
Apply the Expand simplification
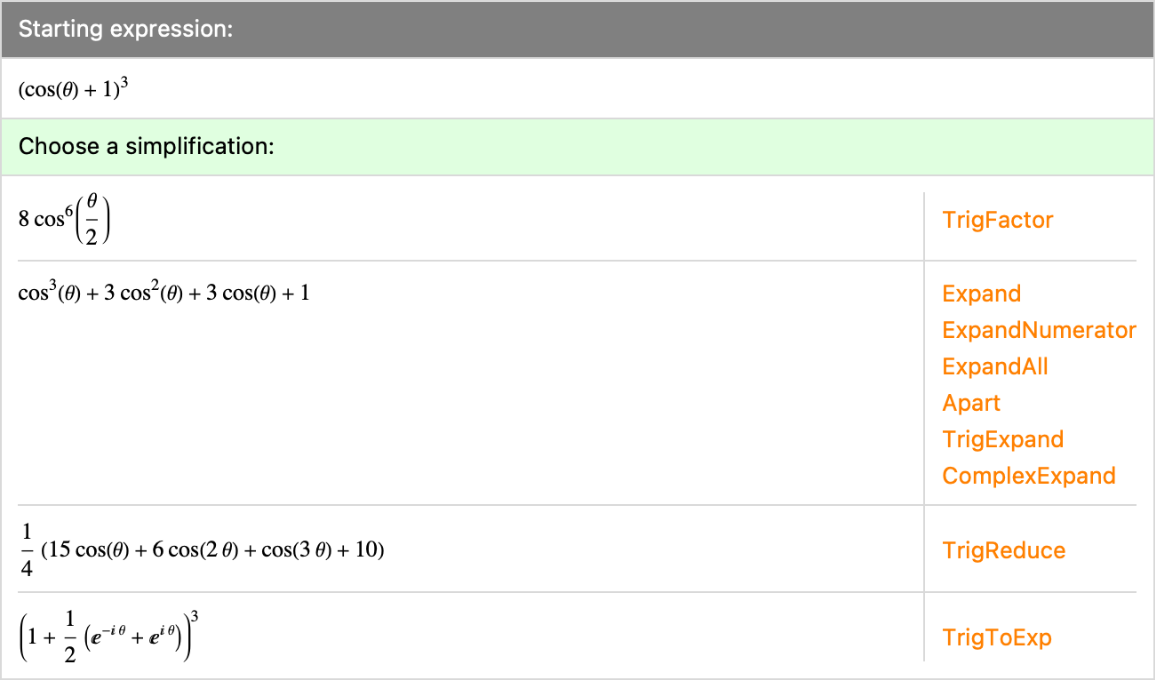pyautogui.click(x=981, y=294)
